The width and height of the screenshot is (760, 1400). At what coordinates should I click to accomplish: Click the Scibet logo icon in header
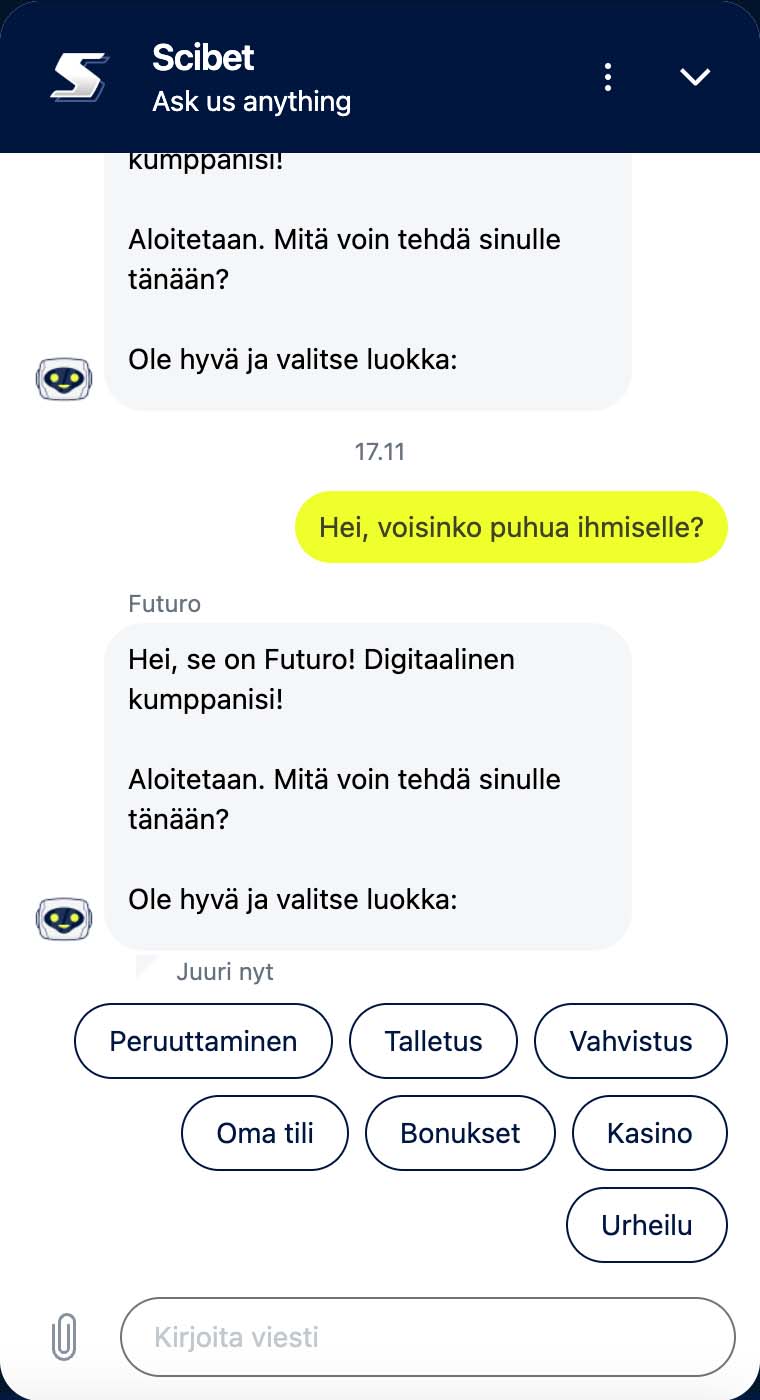tap(79, 77)
